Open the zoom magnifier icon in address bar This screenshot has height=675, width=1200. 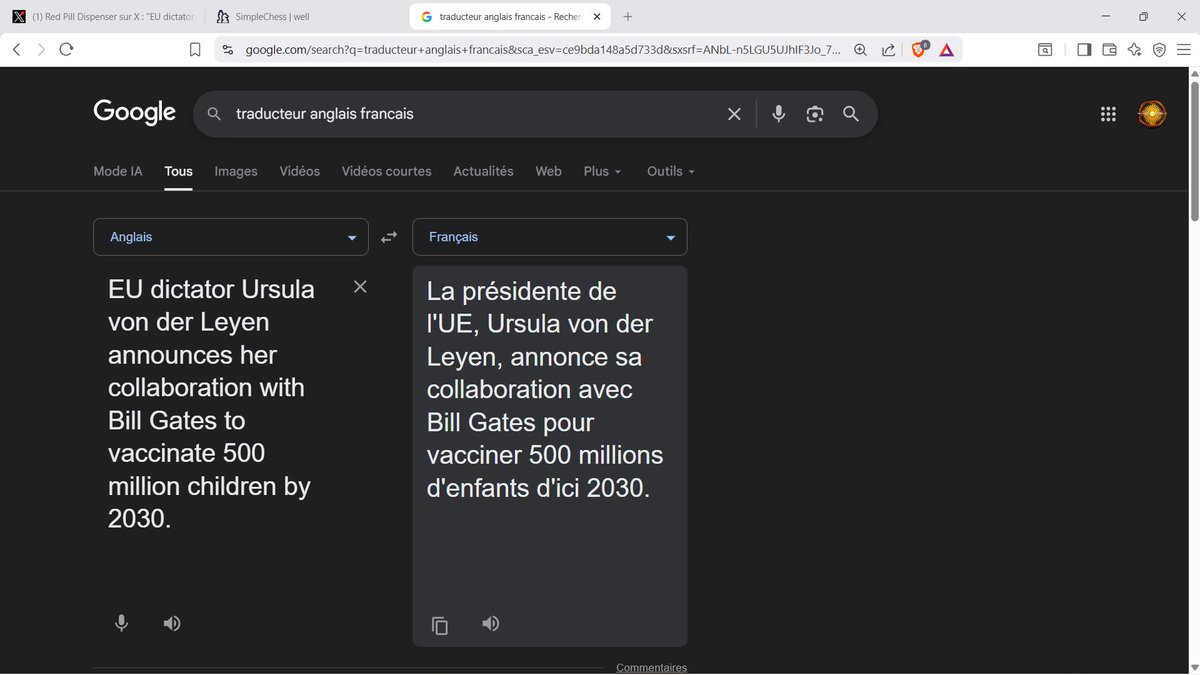click(x=860, y=49)
